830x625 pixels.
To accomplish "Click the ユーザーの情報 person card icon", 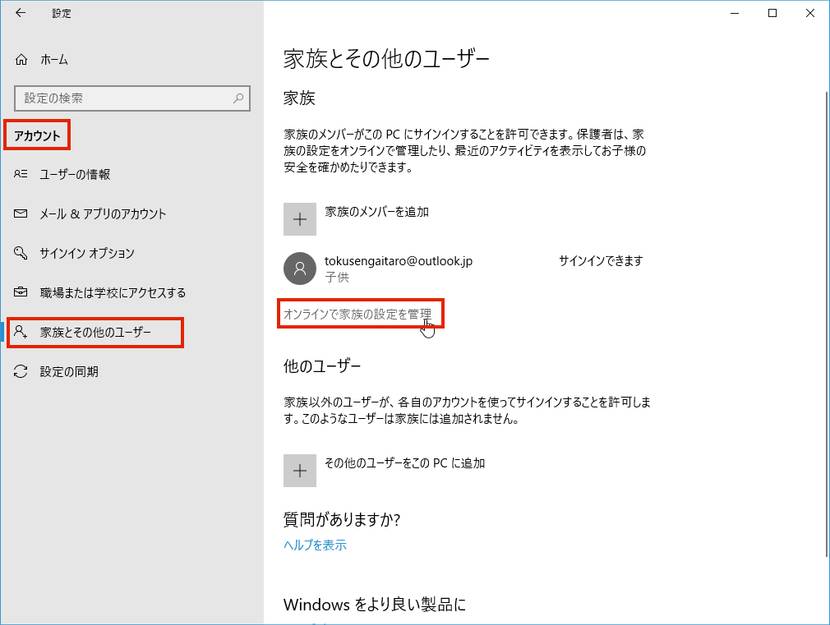I will (x=21, y=174).
